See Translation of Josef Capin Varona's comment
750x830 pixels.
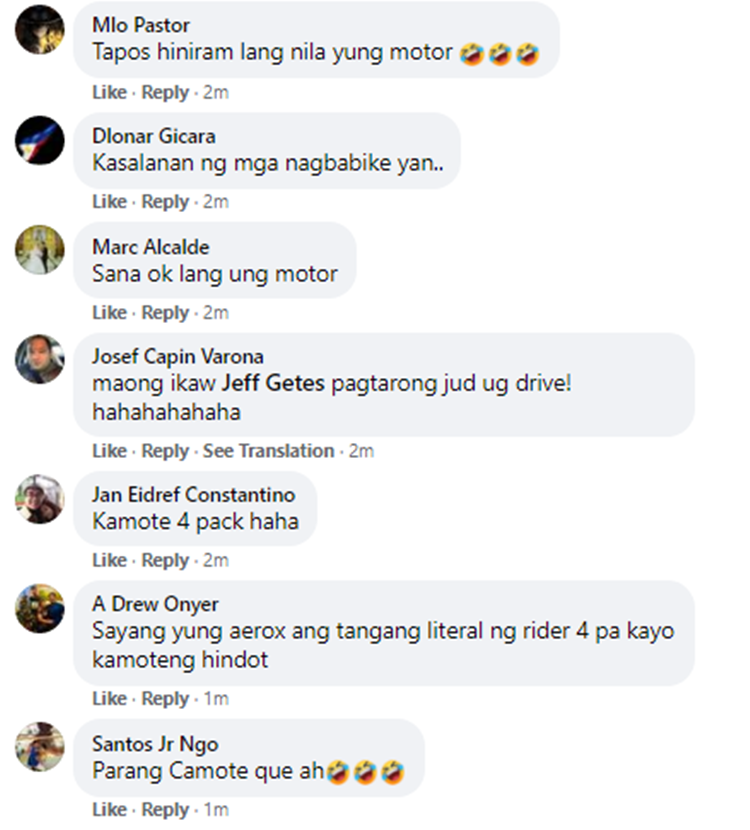click(268, 450)
